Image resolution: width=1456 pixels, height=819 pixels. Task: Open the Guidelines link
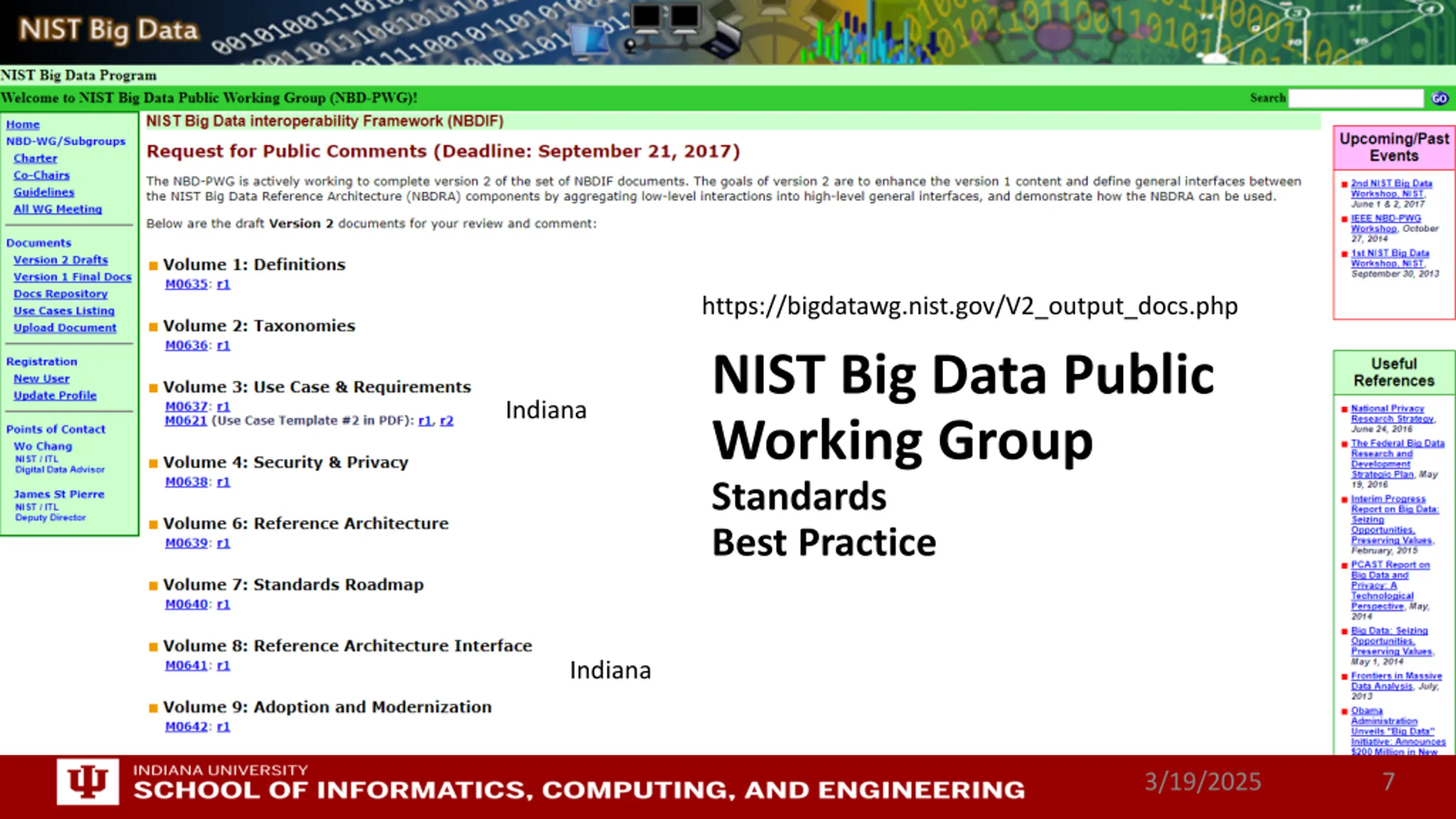[44, 192]
